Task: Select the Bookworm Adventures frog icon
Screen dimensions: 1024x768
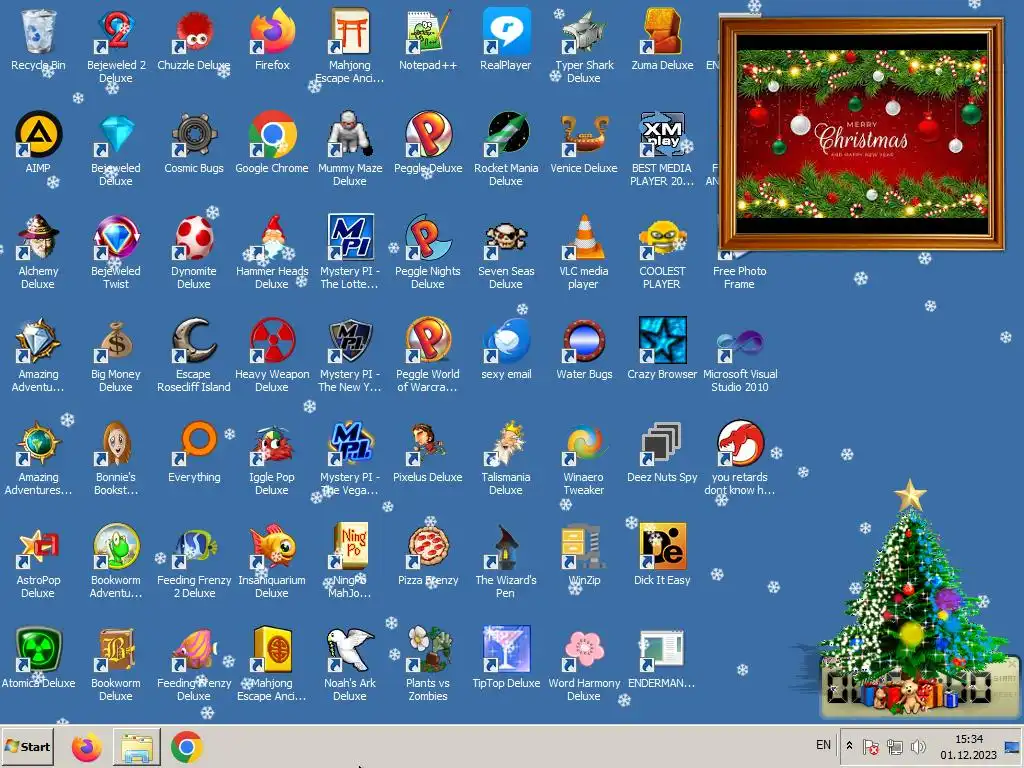Action: point(116,547)
